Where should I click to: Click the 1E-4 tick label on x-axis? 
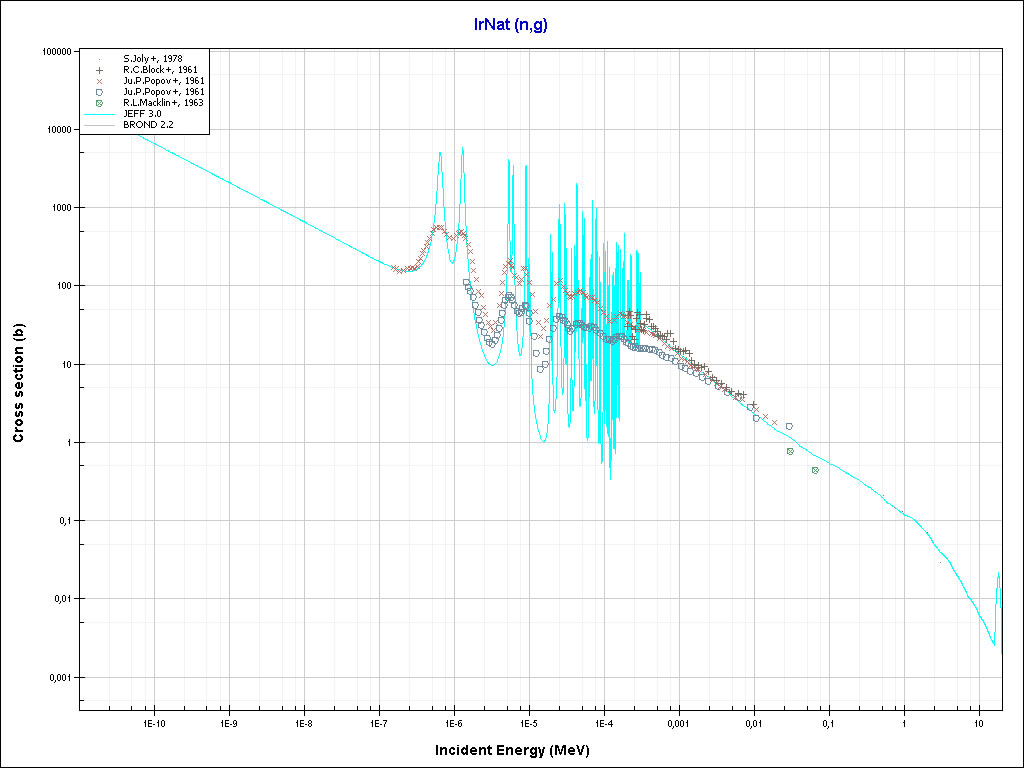(x=603, y=722)
